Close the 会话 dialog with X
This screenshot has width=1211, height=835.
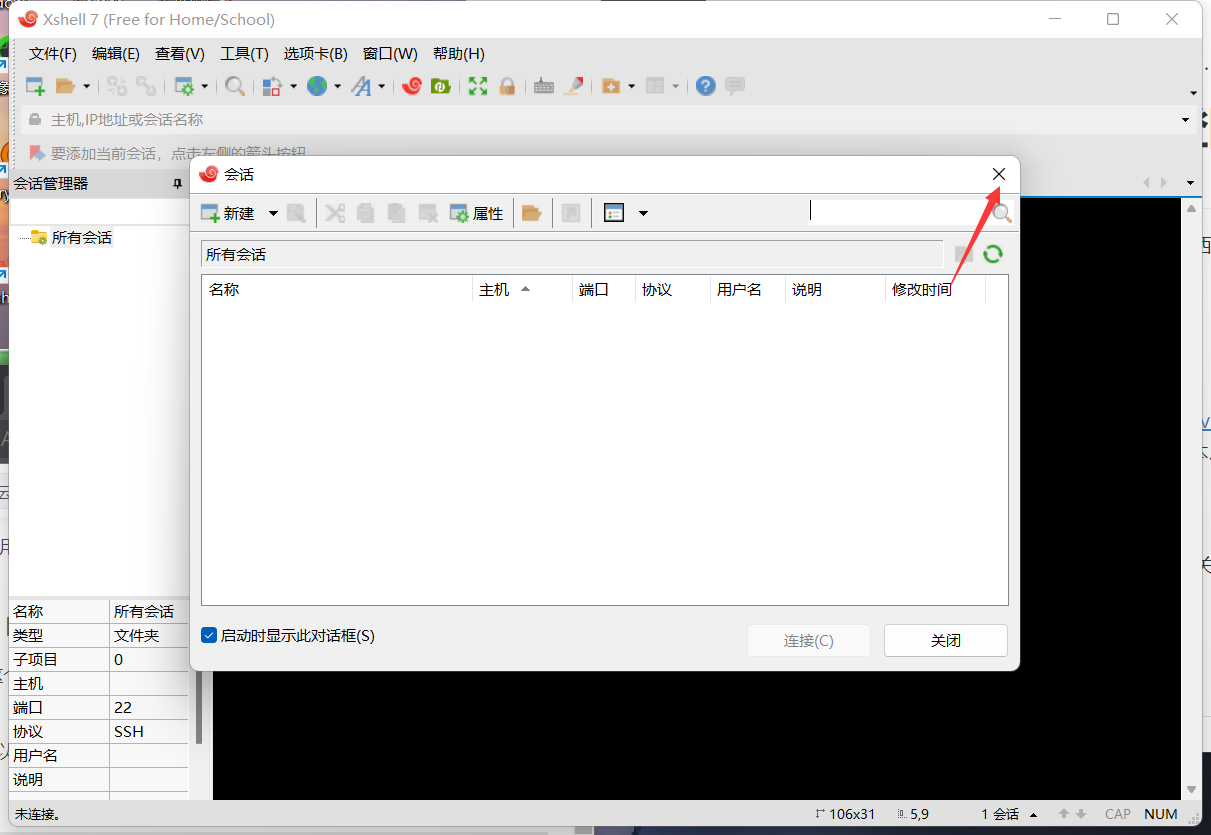click(999, 174)
